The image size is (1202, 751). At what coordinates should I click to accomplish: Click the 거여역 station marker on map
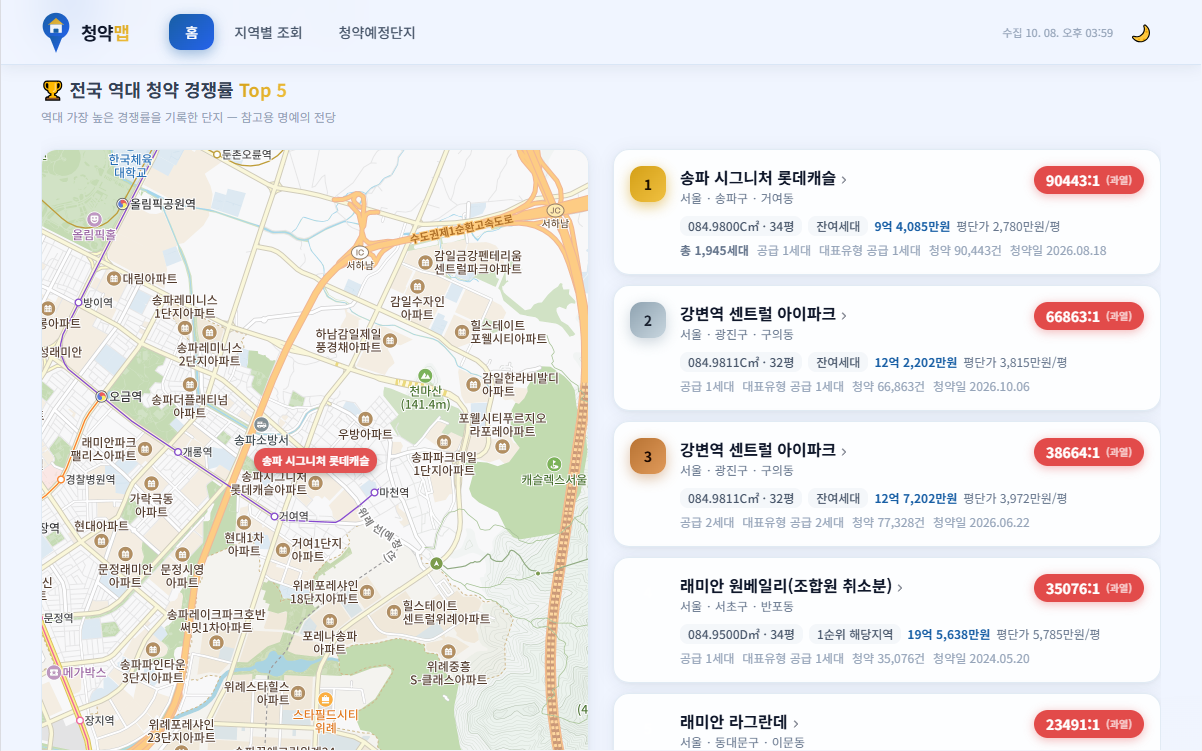point(275,516)
